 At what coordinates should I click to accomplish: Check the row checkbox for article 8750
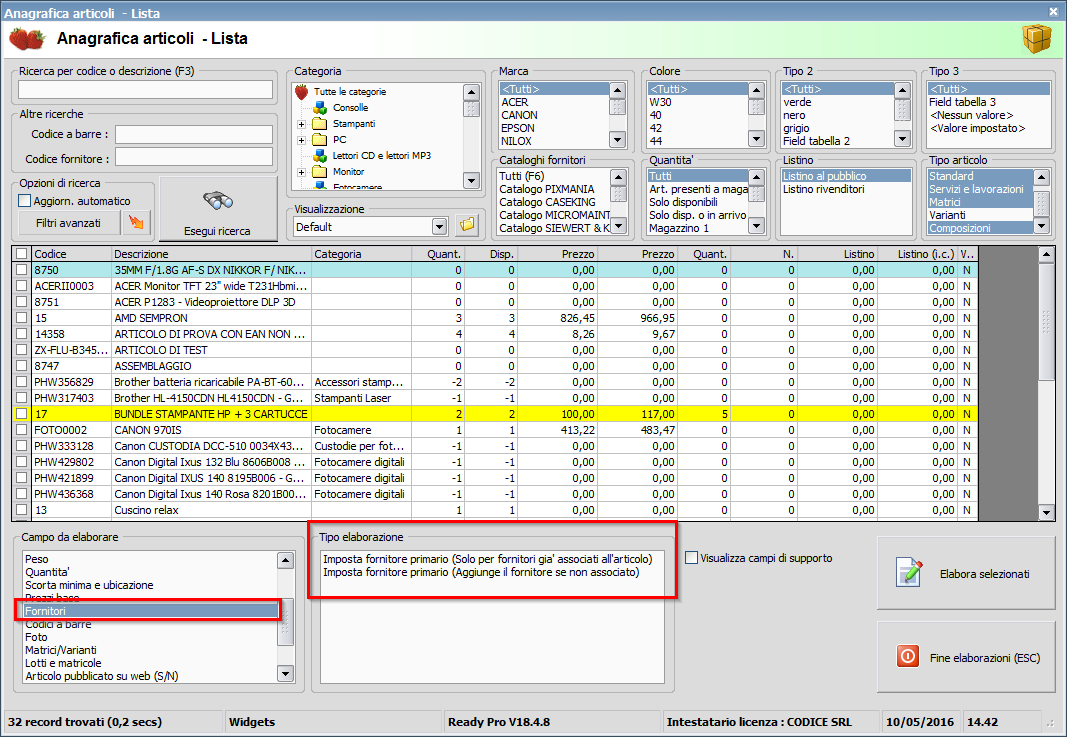[21, 270]
